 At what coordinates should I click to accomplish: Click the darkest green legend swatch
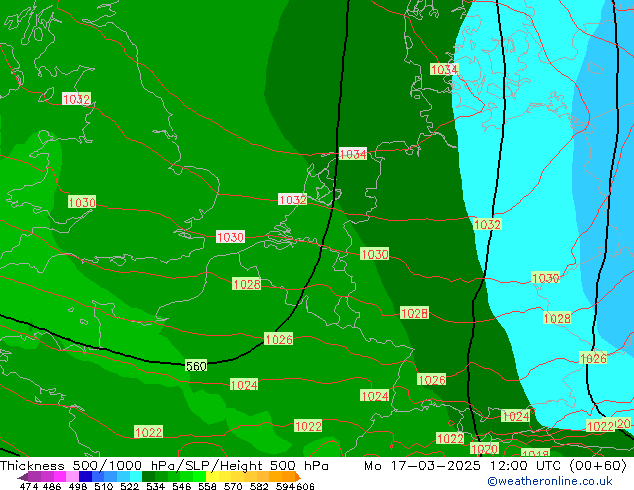(x=148, y=477)
